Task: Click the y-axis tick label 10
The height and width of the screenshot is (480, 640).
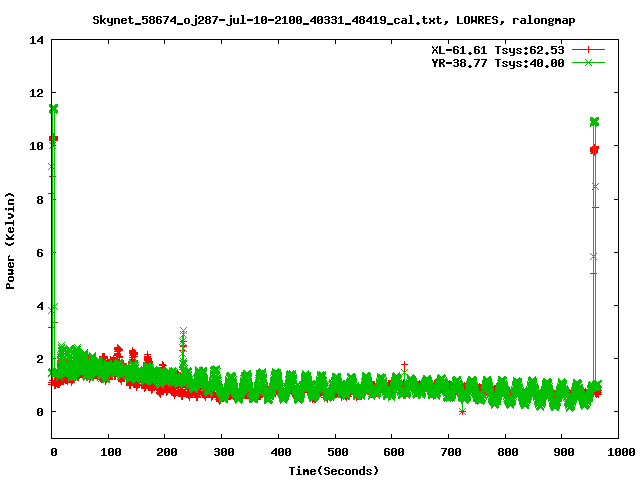Action: tap(36, 146)
